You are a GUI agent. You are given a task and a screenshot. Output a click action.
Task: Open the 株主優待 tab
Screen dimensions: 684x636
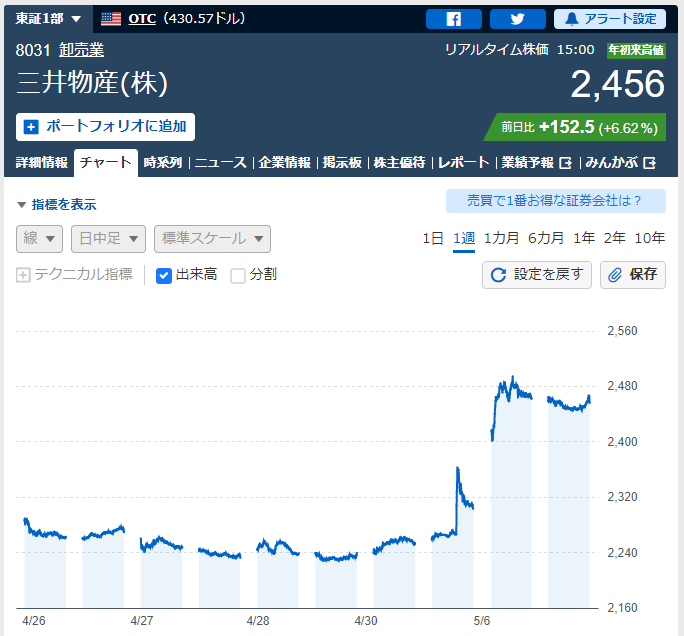[399, 162]
